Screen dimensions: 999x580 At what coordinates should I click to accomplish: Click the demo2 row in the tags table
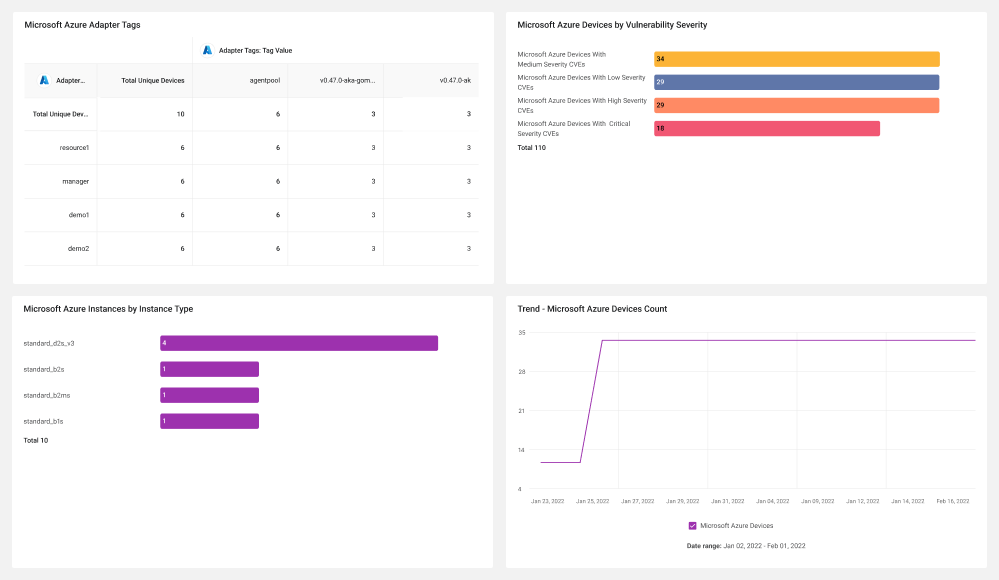(252, 249)
